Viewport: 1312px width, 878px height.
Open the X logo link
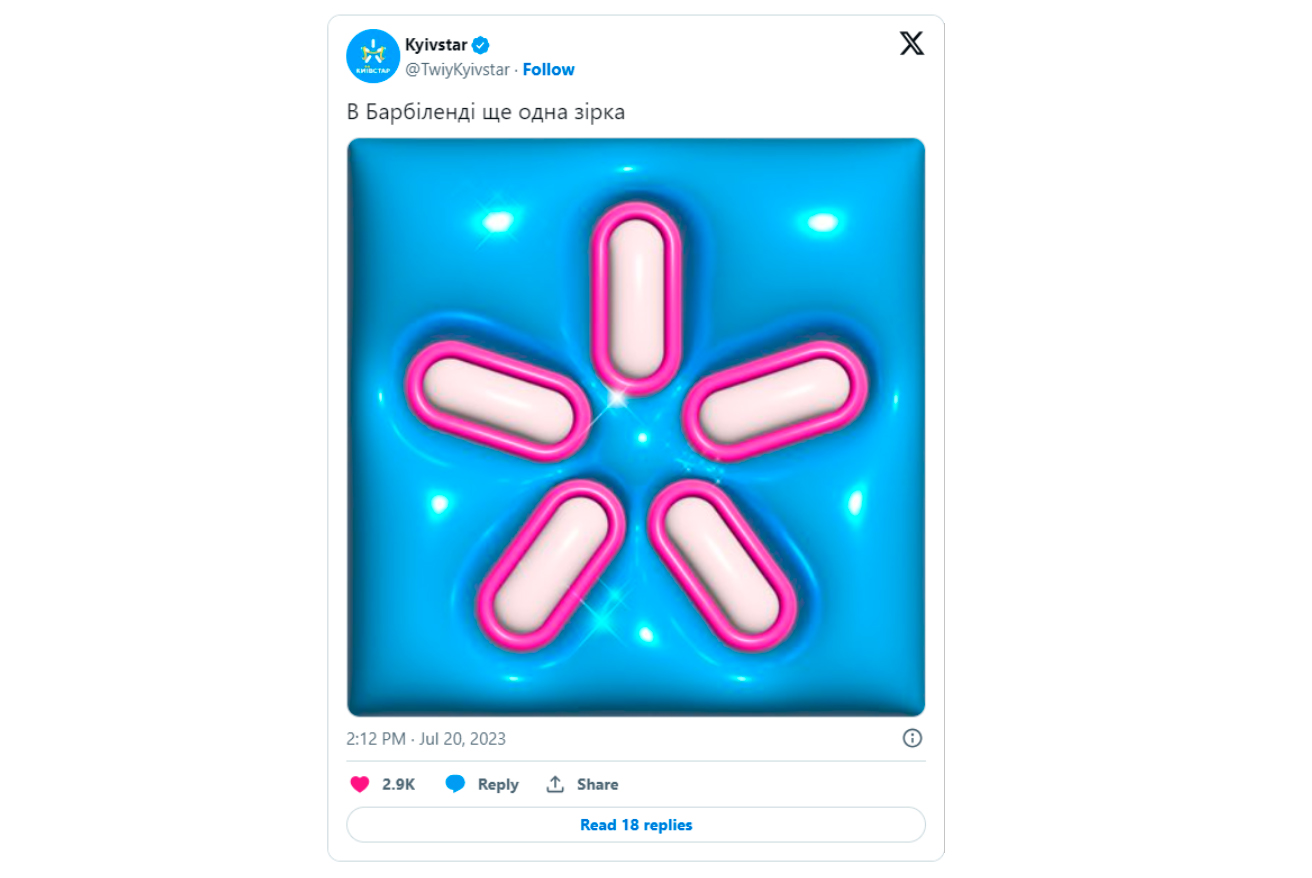pos(911,43)
